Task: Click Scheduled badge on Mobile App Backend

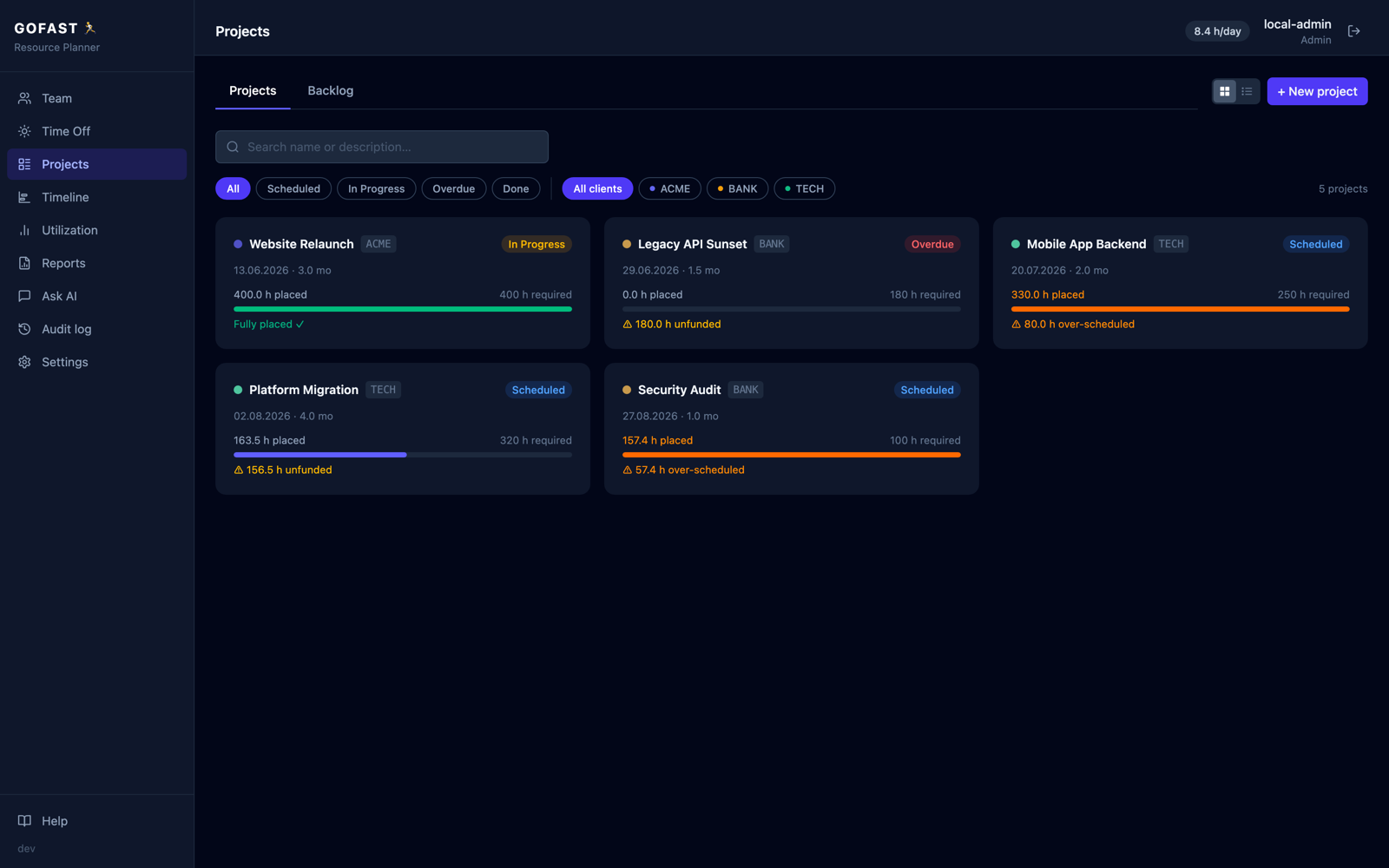Action: tap(1316, 244)
